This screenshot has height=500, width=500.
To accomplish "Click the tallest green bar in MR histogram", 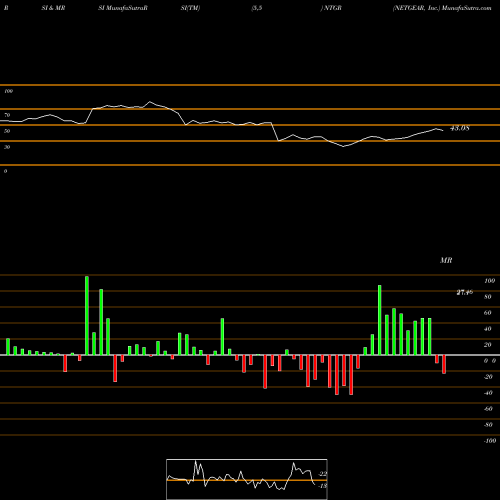I will pos(87,316).
